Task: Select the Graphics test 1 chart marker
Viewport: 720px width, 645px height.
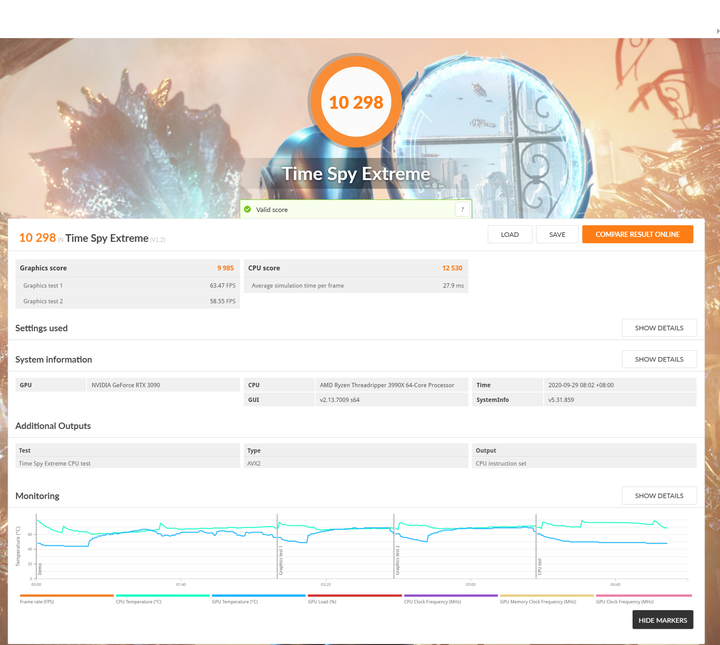Action: [x=281, y=561]
